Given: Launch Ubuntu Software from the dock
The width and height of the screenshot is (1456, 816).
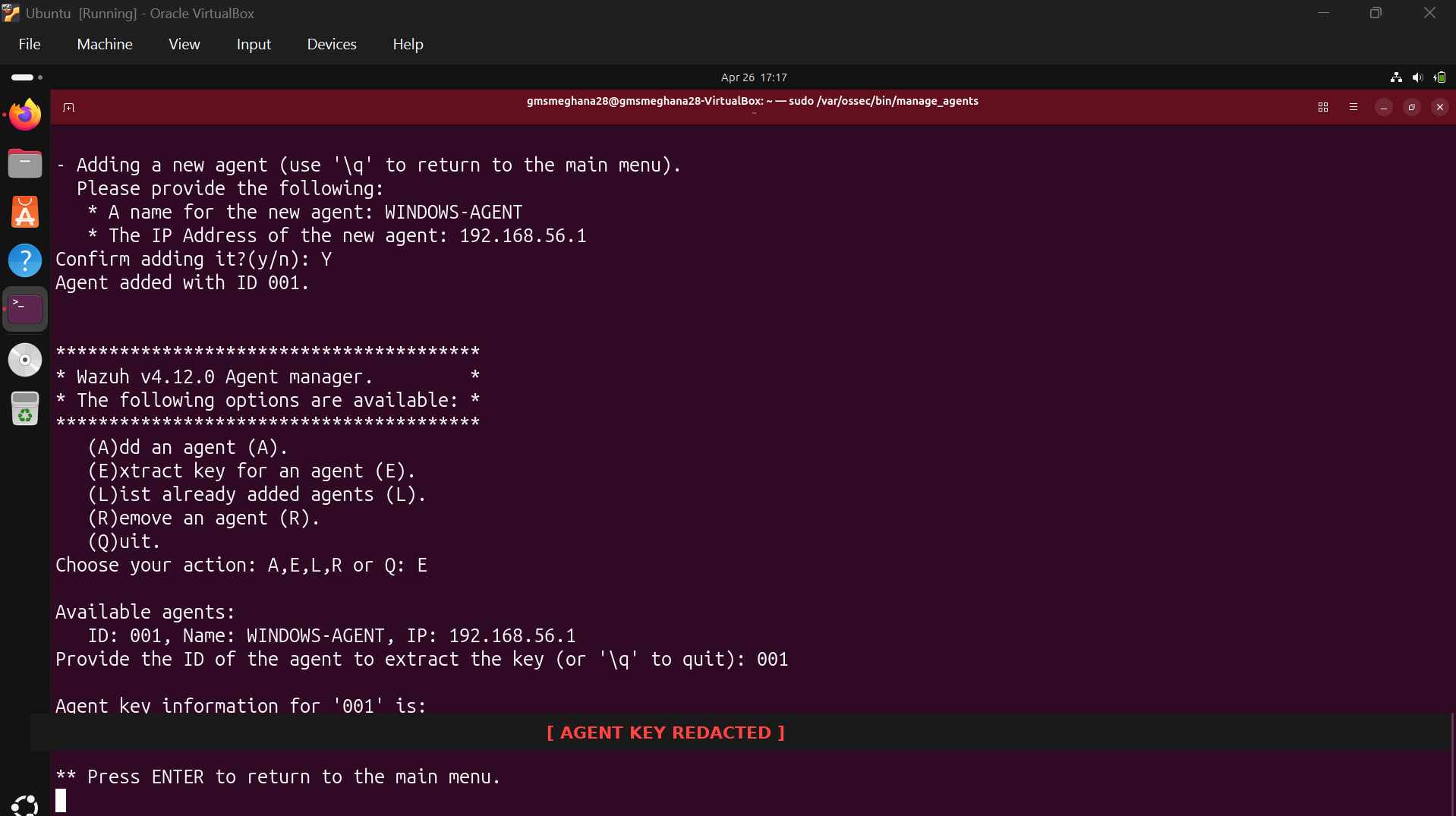Looking at the screenshot, I should [x=25, y=212].
